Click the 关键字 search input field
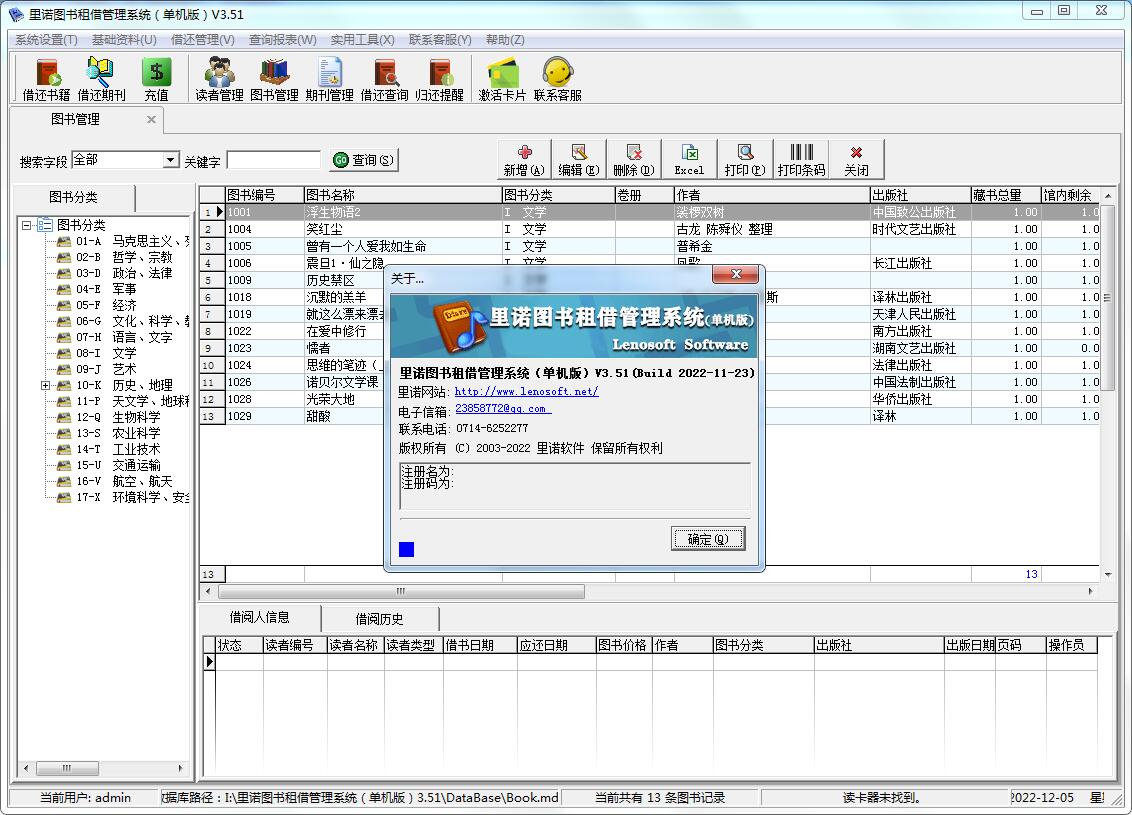1132x815 pixels. 273,160
